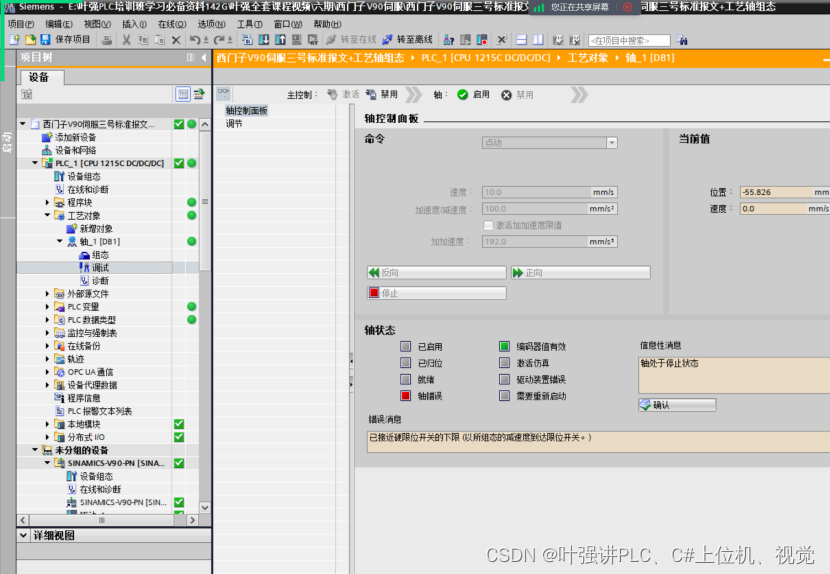Click the 驱动装置错误 status indicator
This screenshot has width=830, height=574.
pyautogui.click(x=504, y=379)
